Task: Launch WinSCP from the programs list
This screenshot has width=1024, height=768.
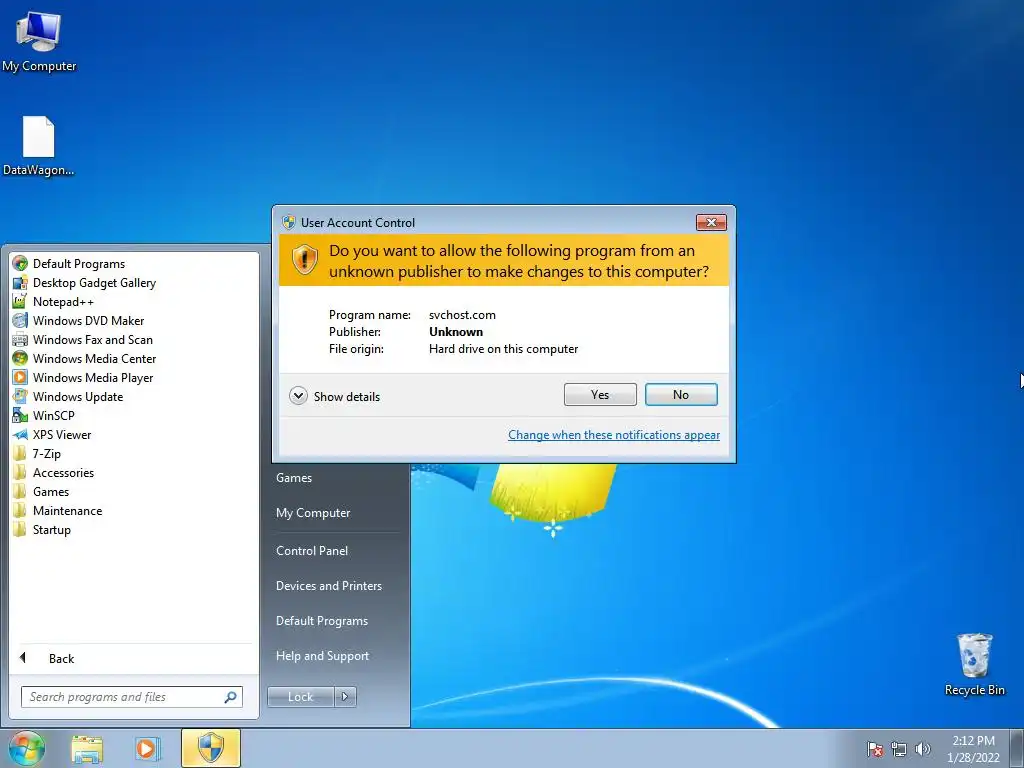Action: point(54,415)
